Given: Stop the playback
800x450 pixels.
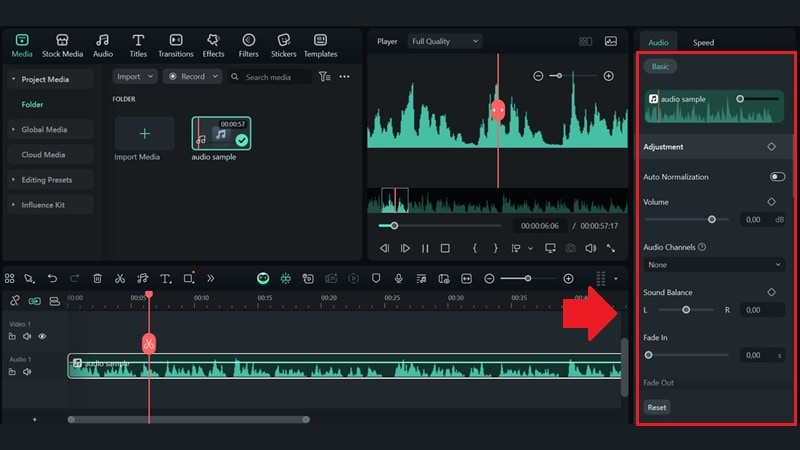Looking at the screenshot, I should [445, 248].
